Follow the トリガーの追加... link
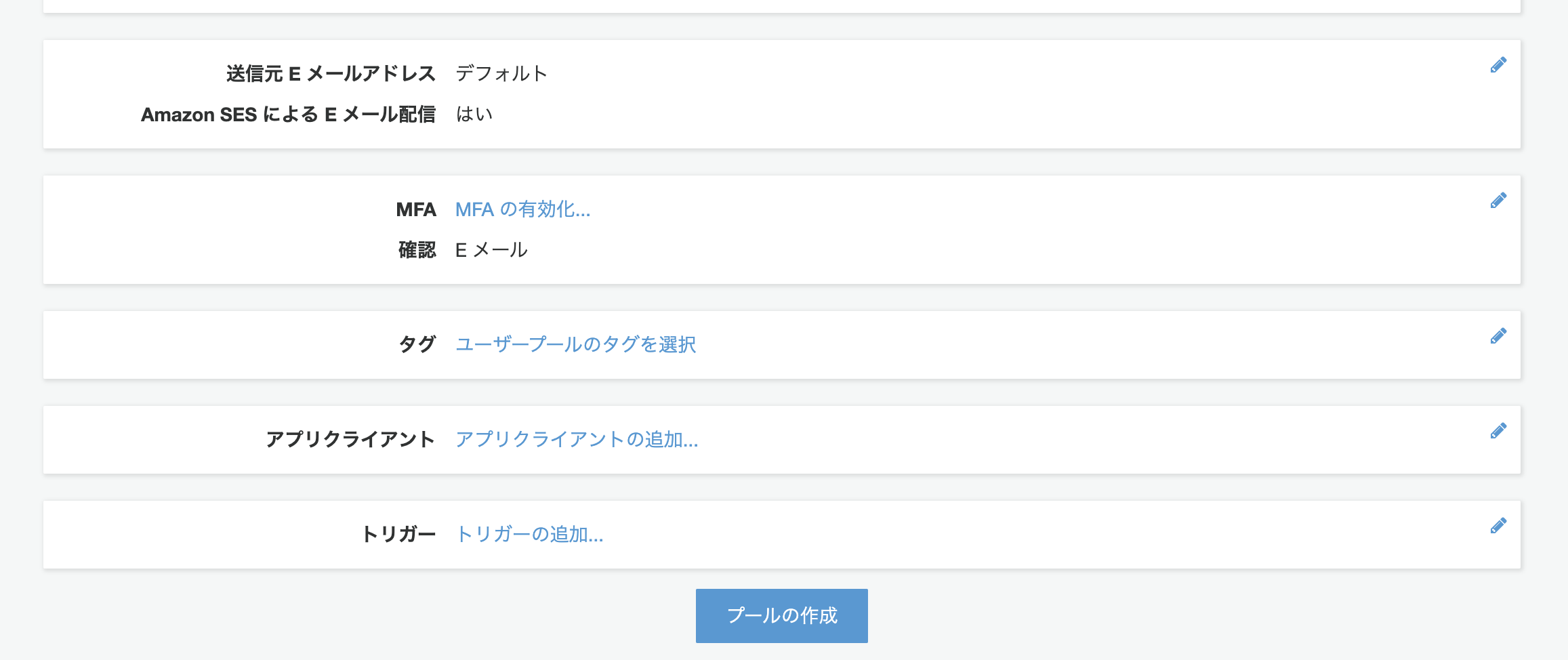The height and width of the screenshot is (660, 1568). (x=529, y=535)
